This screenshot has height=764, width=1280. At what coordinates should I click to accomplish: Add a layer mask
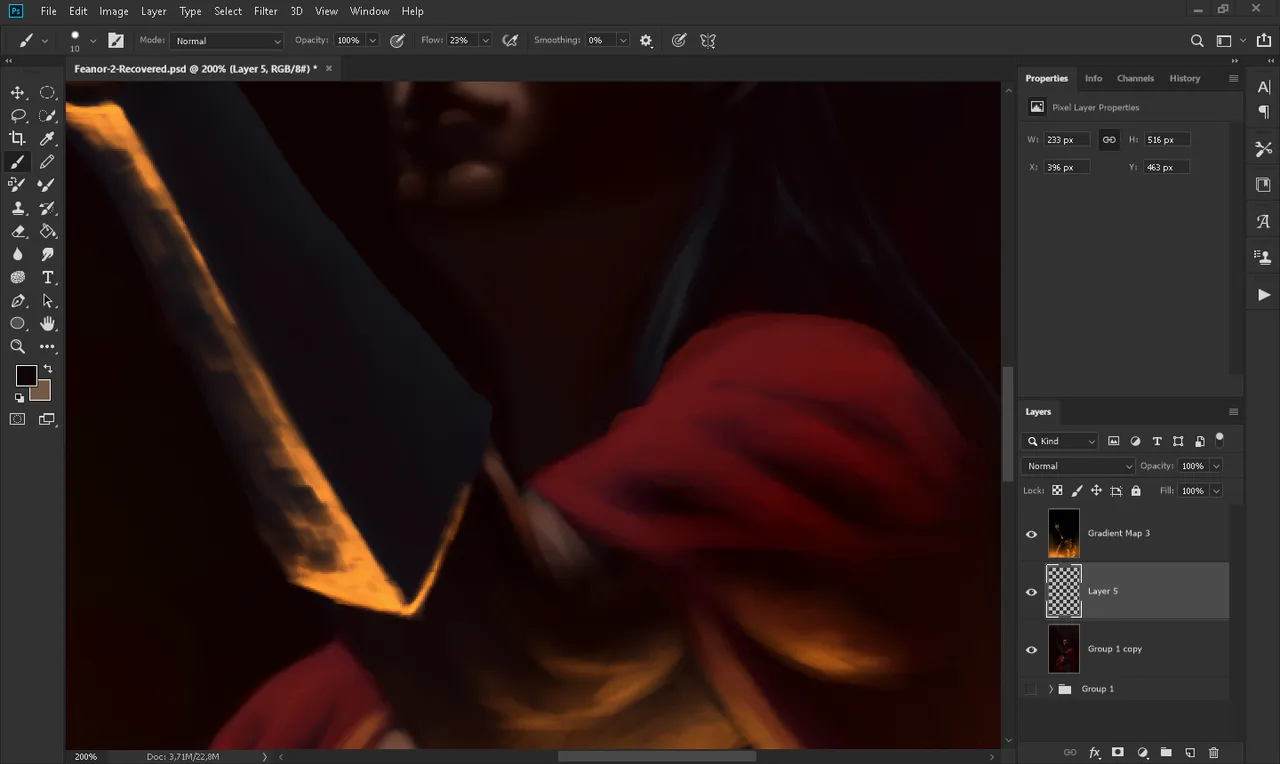(1118, 752)
